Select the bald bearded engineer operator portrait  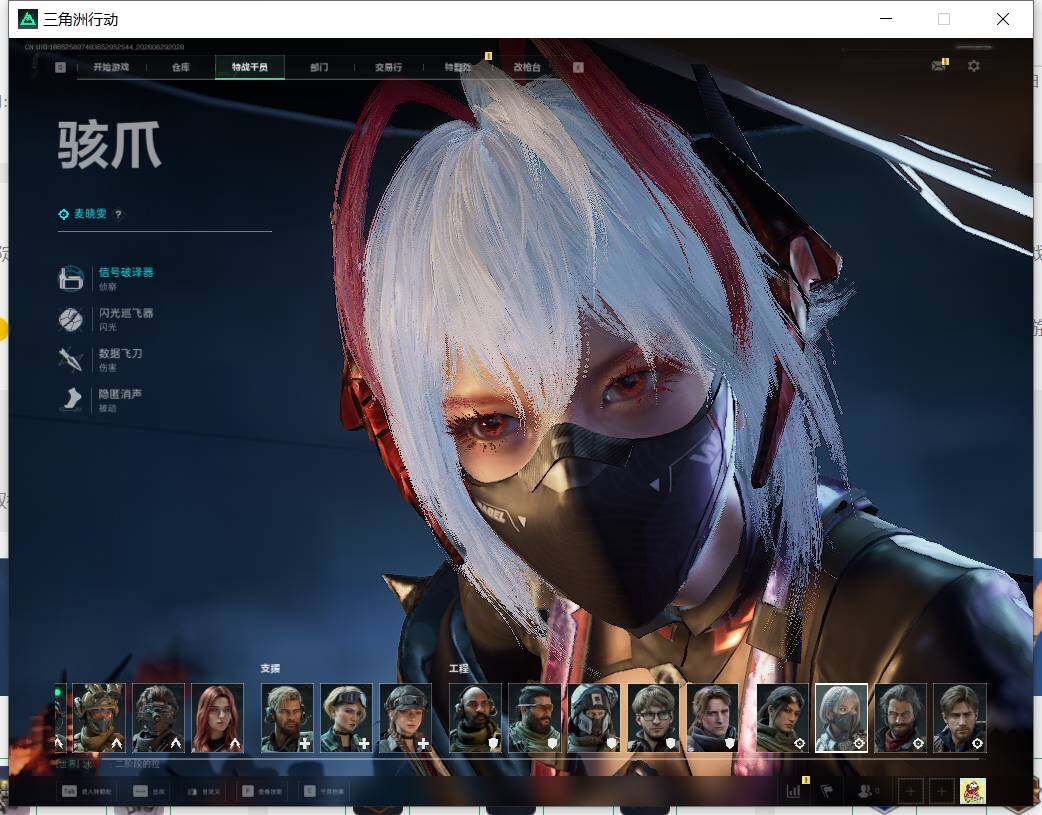click(x=475, y=718)
